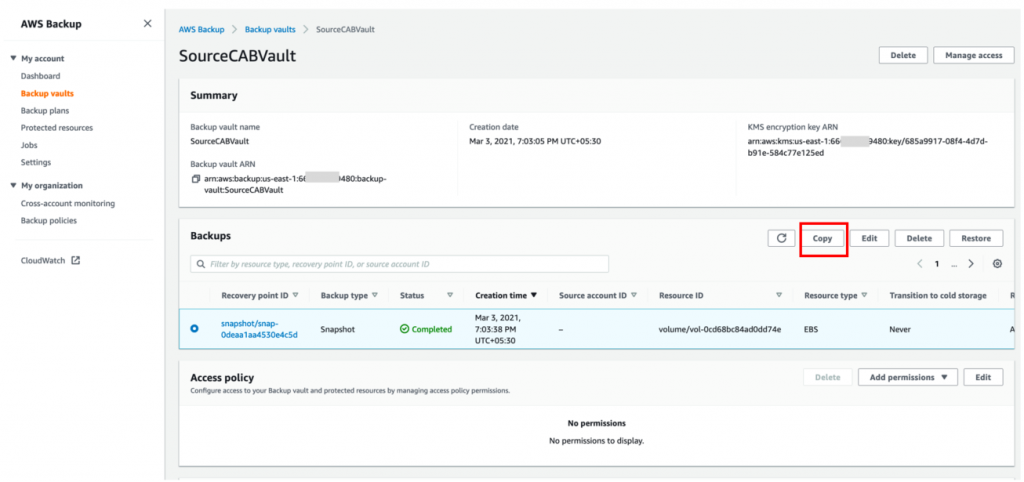The image size is (1024, 482).
Task: Select page 1 in the pagination
Action: 936,264
